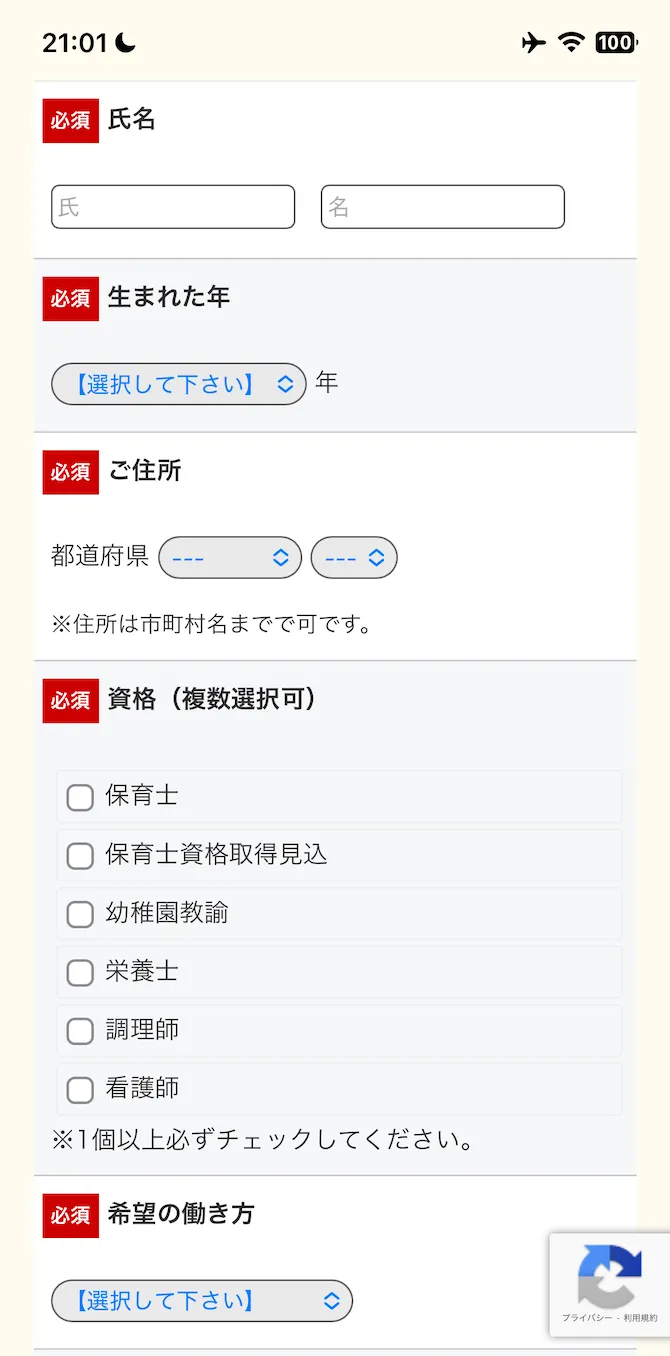Check the 保育士 qualification checkbox
Screen dimensions: 670x1356
click(80, 797)
